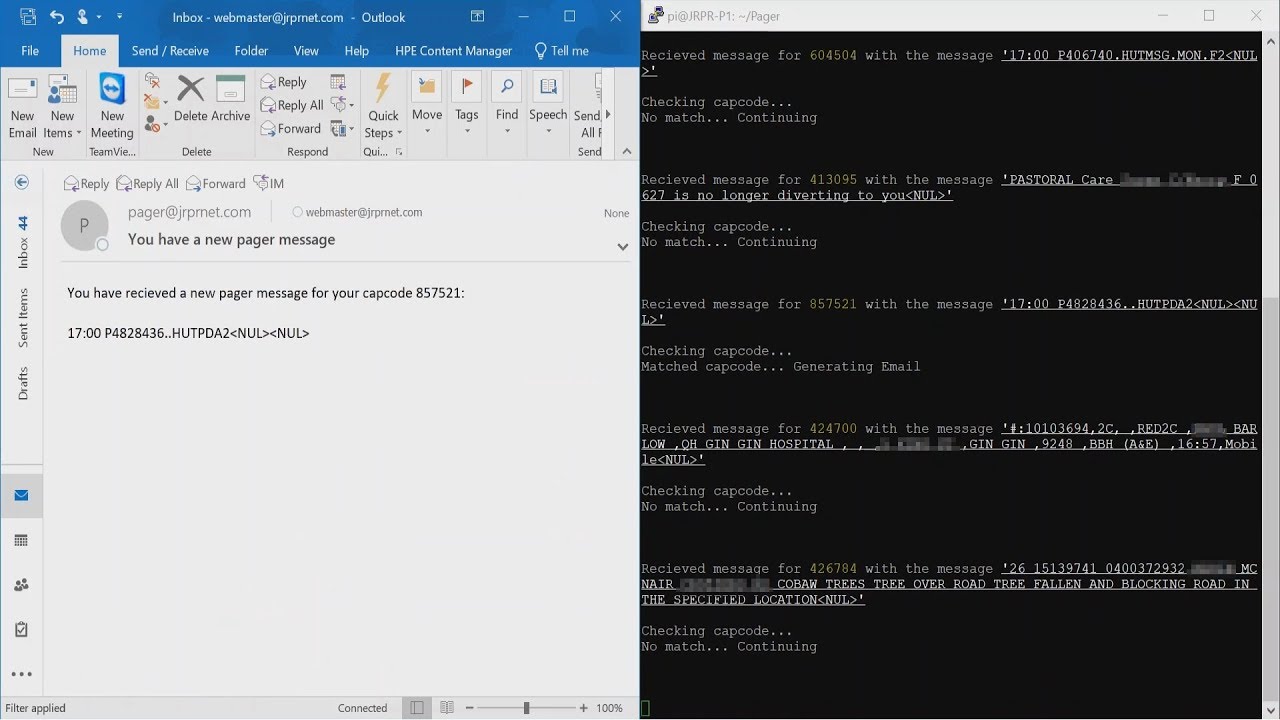Open the Calendar view in navigation bar
Viewport: 1280px width, 720px height.
click(x=21, y=540)
